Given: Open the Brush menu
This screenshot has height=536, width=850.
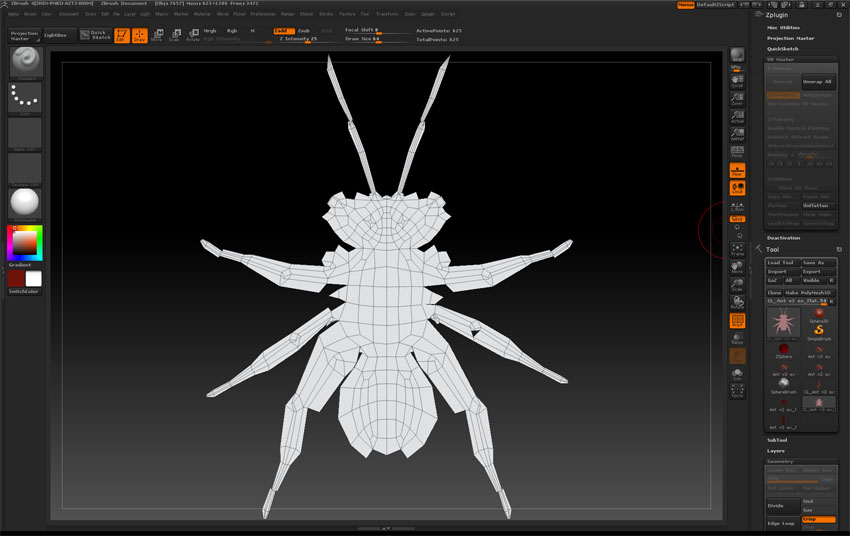Looking at the screenshot, I should (30, 14).
